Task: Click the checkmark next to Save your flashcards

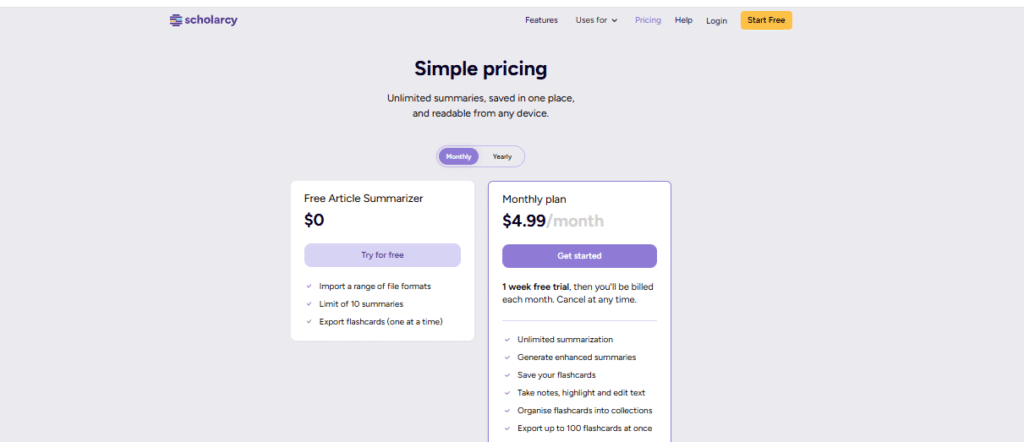Action: (507, 375)
